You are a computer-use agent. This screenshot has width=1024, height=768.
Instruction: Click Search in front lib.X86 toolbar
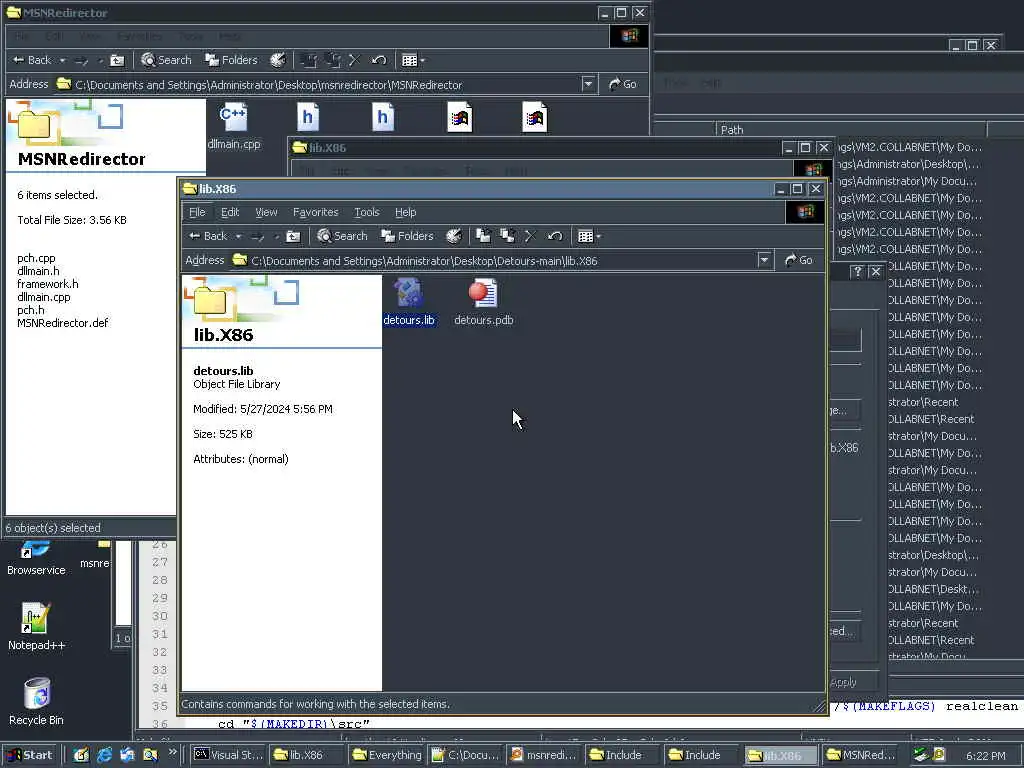tap(342, 236)
